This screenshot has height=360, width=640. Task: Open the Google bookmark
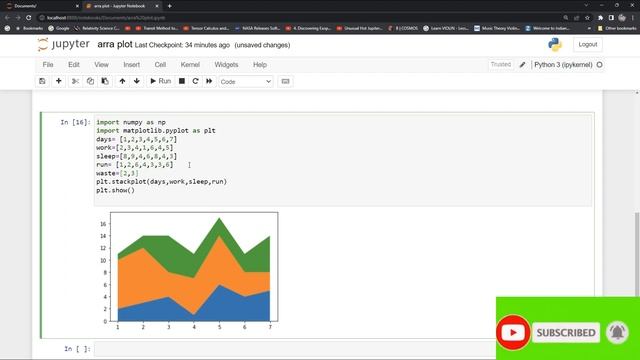pyautogui.click(x=59, y=29)
